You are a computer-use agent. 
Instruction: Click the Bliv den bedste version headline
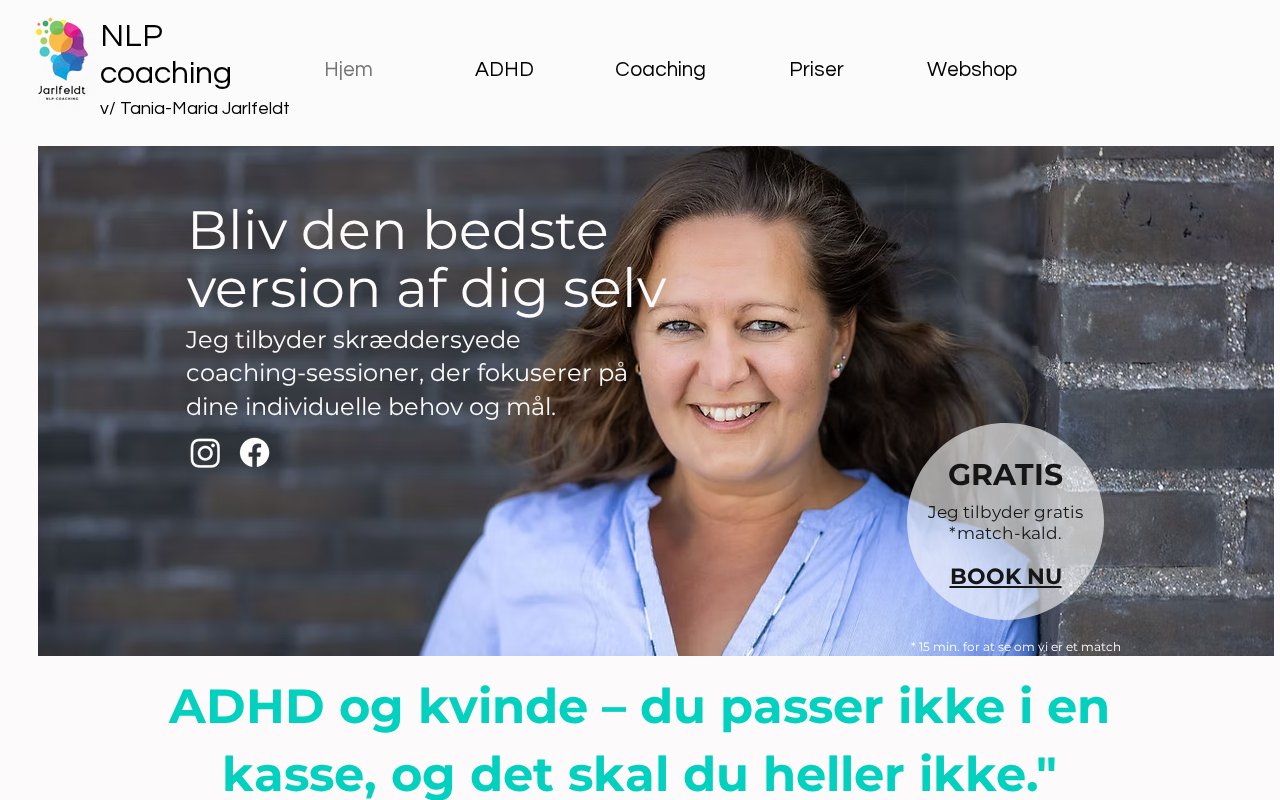(x=426, y=259)
